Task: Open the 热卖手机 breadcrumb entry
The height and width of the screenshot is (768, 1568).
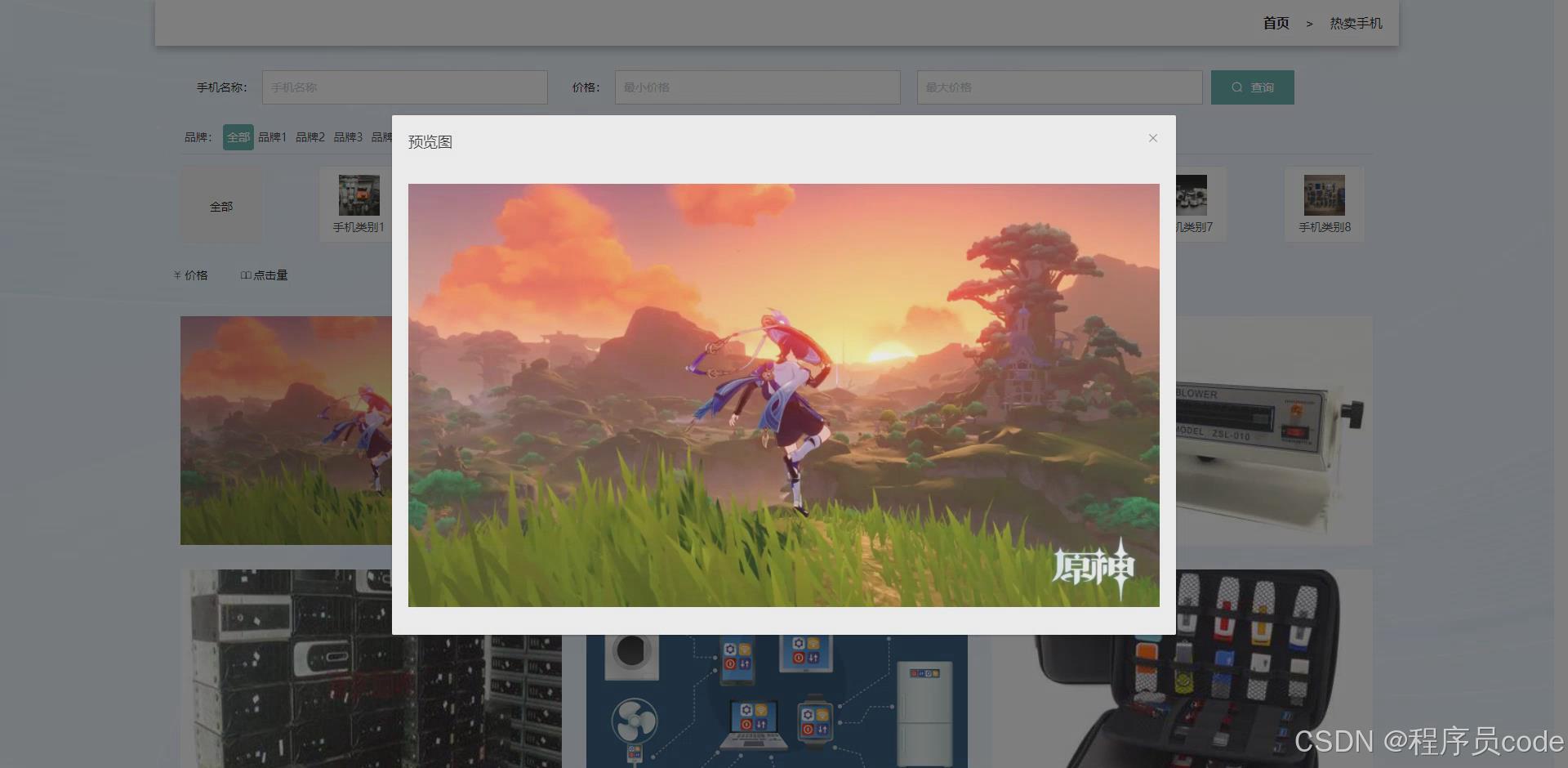Action: pos(1355,24)
